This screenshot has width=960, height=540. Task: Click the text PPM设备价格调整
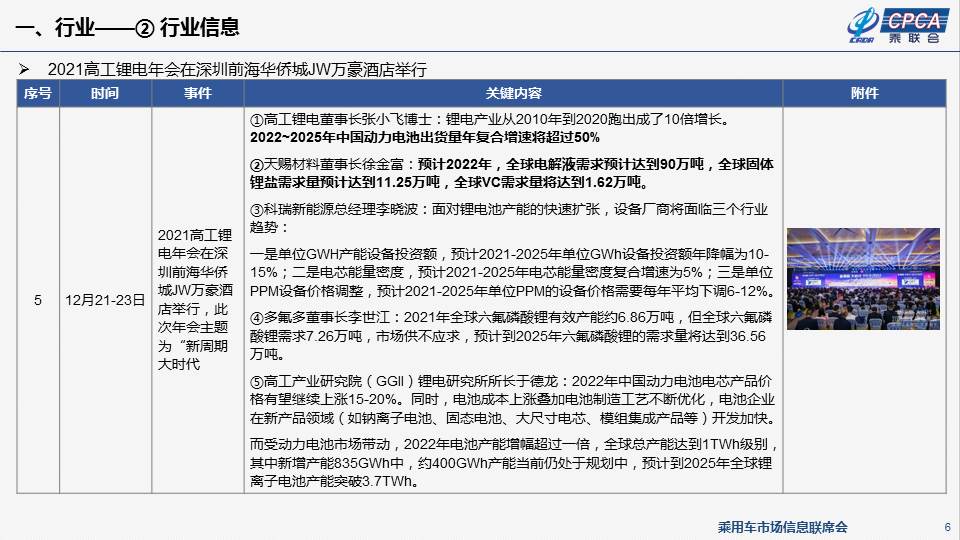307,291
